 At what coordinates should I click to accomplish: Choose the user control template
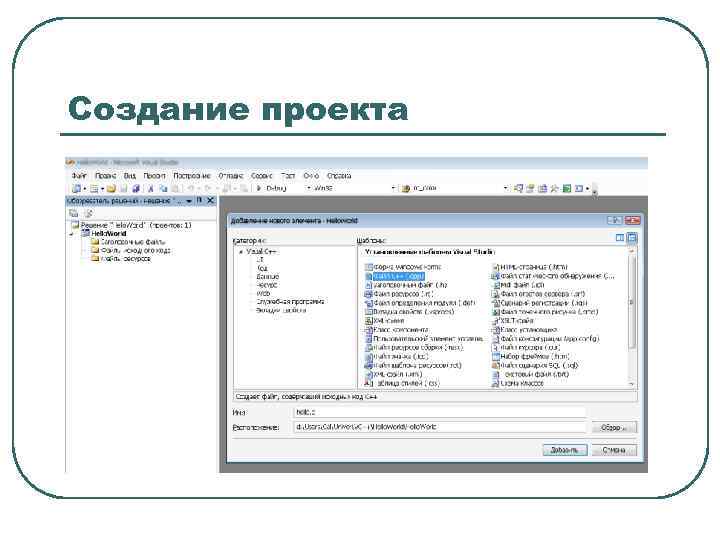pyautogui.click(x=424, y=339)
